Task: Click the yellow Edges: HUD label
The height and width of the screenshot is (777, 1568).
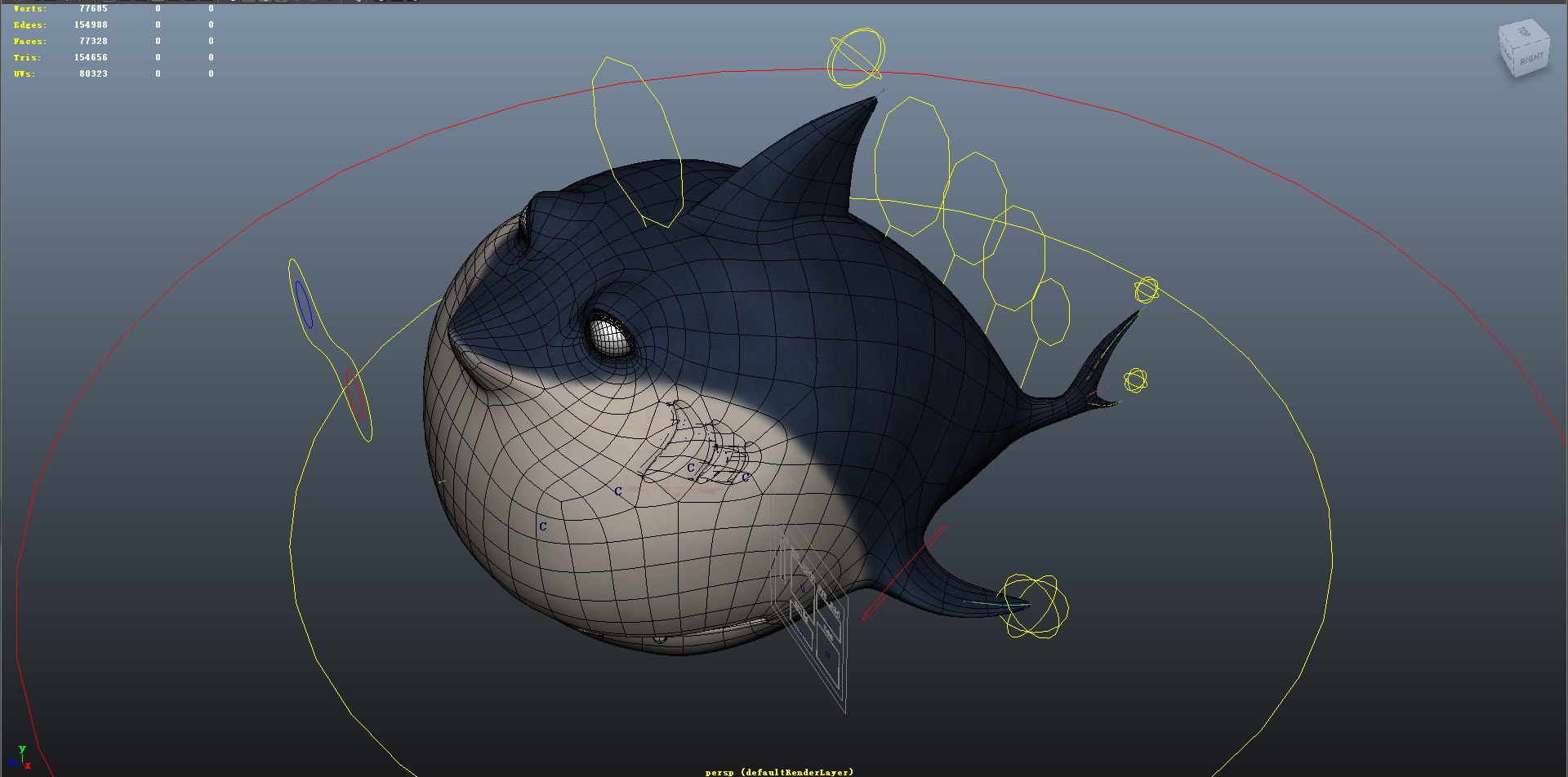Action: point(30,24)
